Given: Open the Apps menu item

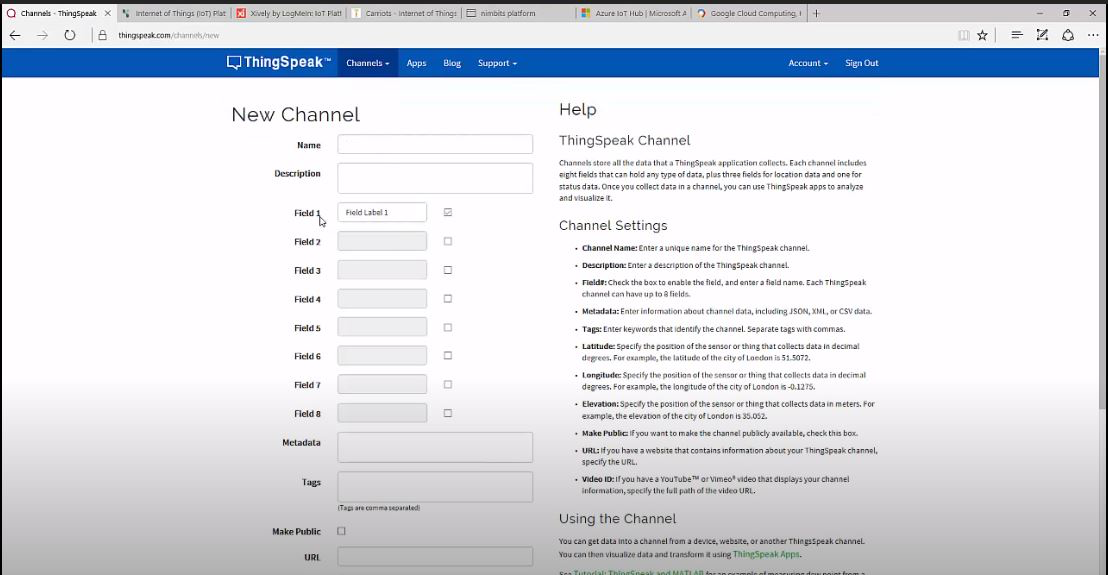Looking at the screenshot, I should tap(416, 63).
